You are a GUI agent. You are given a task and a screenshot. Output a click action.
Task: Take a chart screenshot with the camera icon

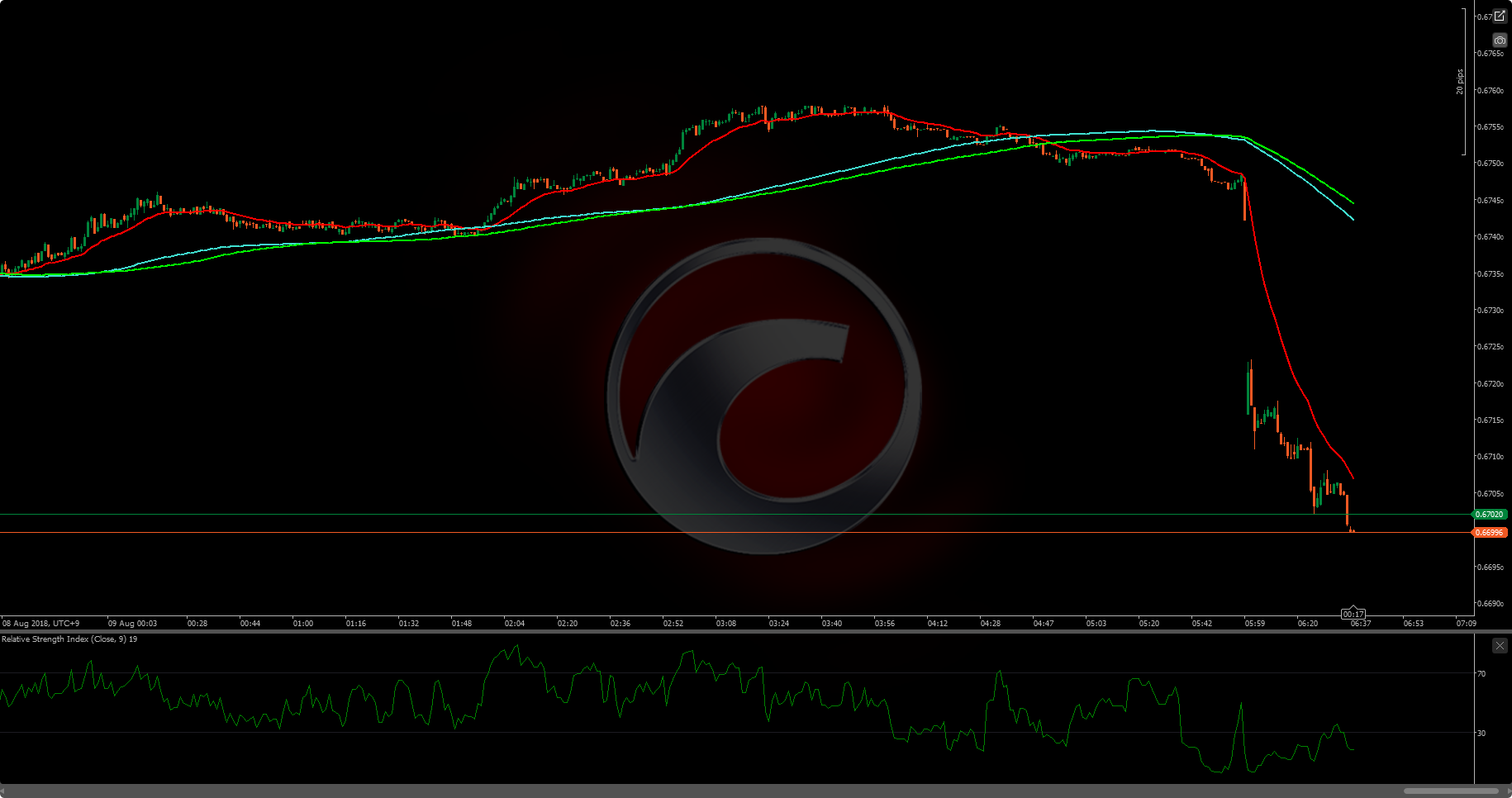1500,40
